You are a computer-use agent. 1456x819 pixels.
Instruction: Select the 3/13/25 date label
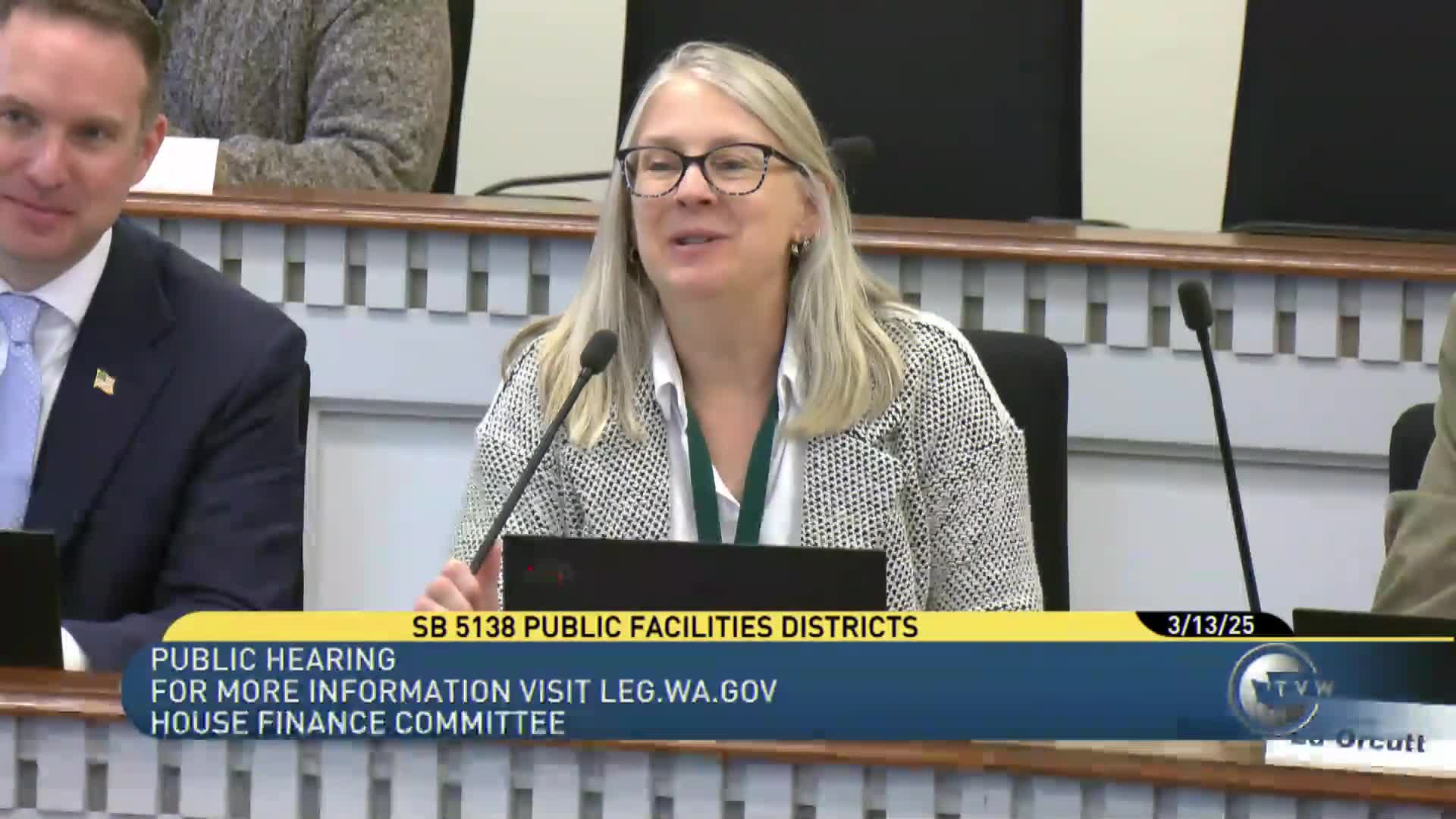click(x=1210, y=626)
